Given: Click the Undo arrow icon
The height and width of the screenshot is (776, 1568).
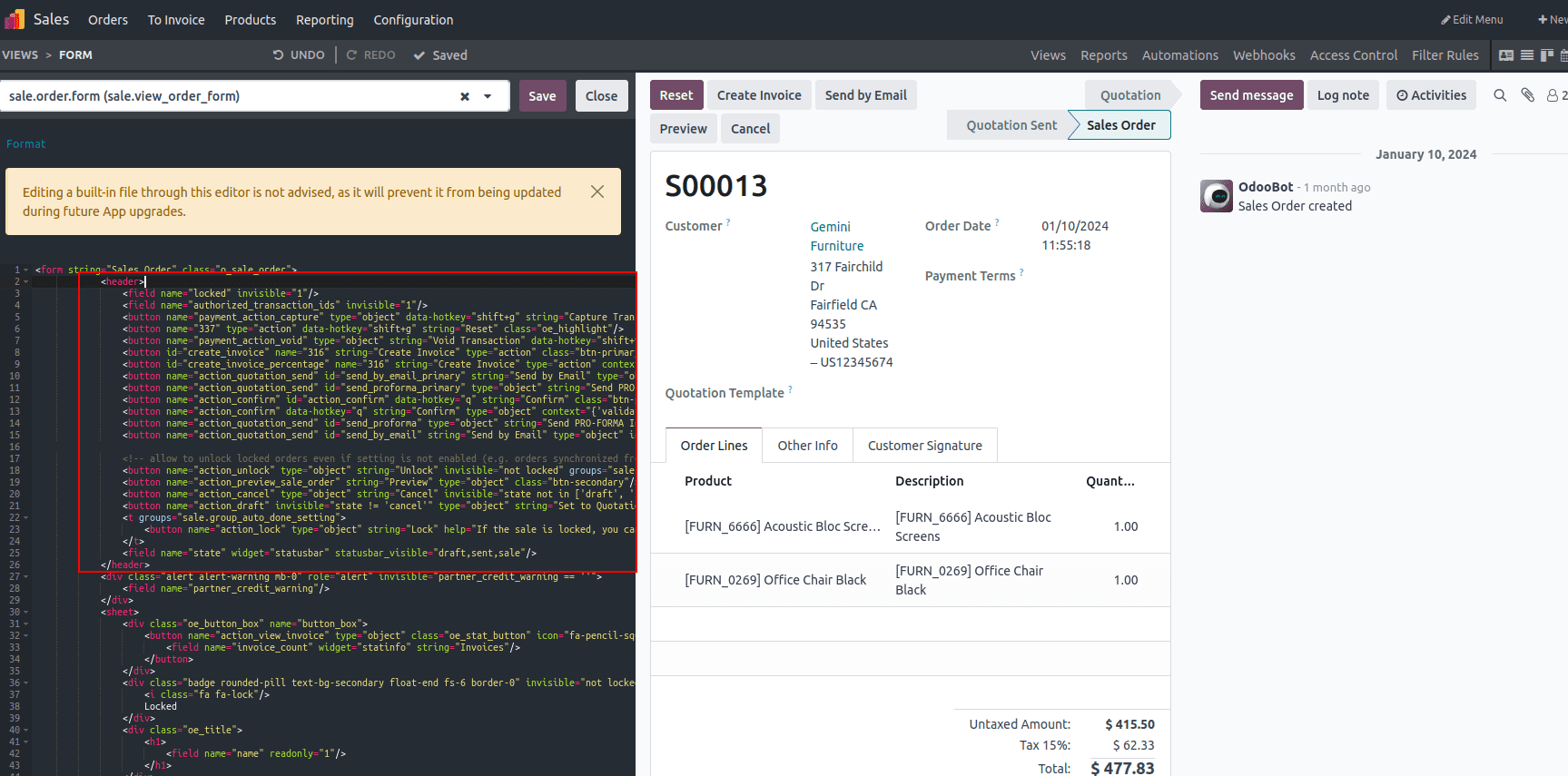Looking at the screenshot, I should [279, 55].
